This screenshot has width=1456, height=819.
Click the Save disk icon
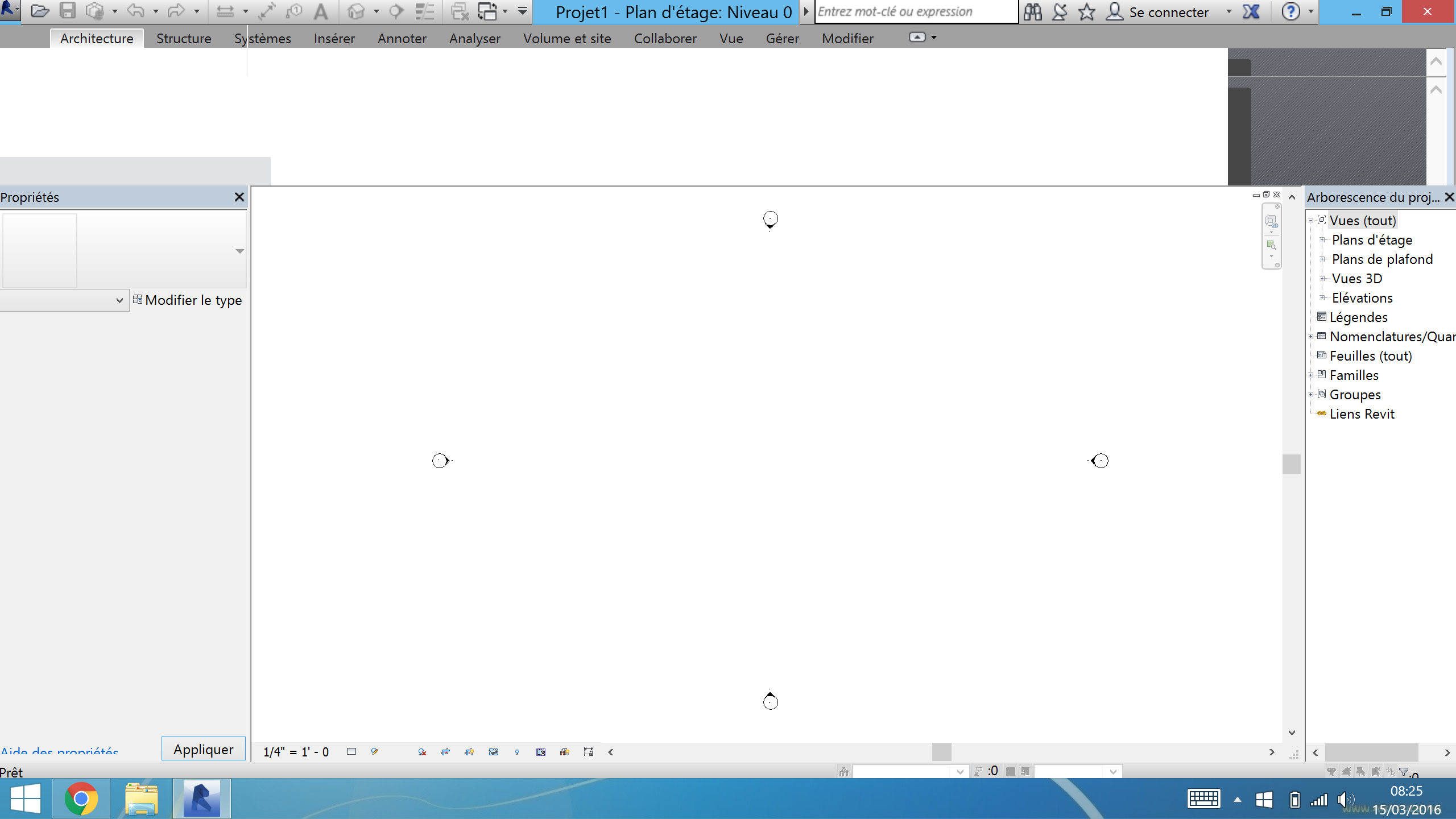68,11
